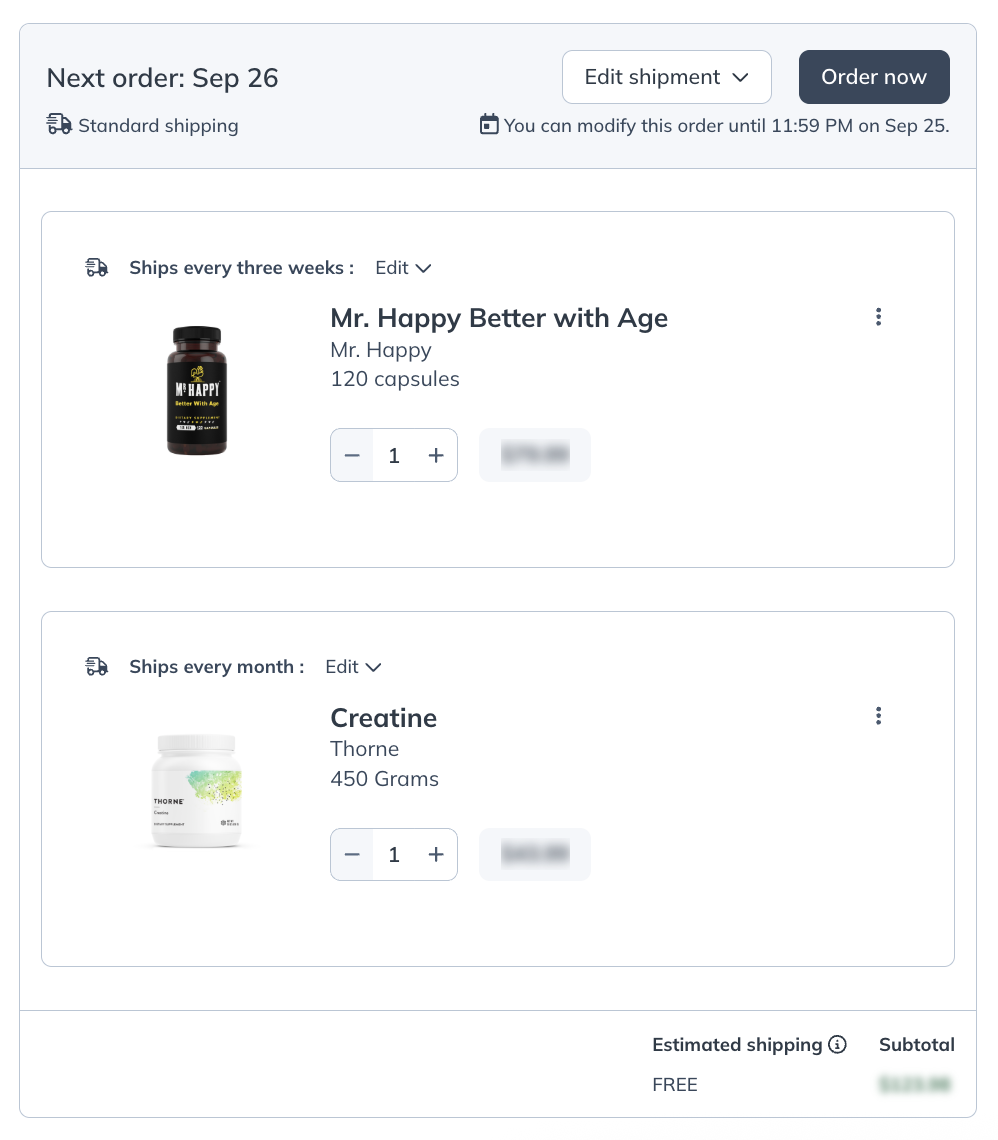Click the FREE shipping text

tap(675, 1084)
